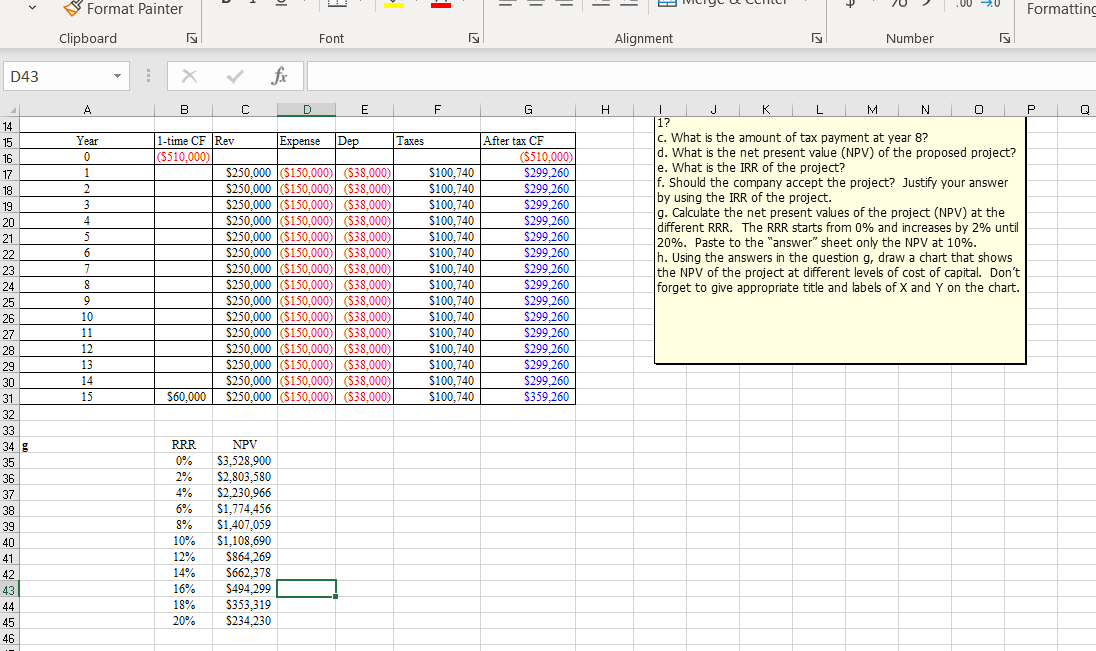The width and height of the screenshot is (1096, 651).
Task: Select the $1,774,456 NPV cell
Action: (x=245, y=509)
